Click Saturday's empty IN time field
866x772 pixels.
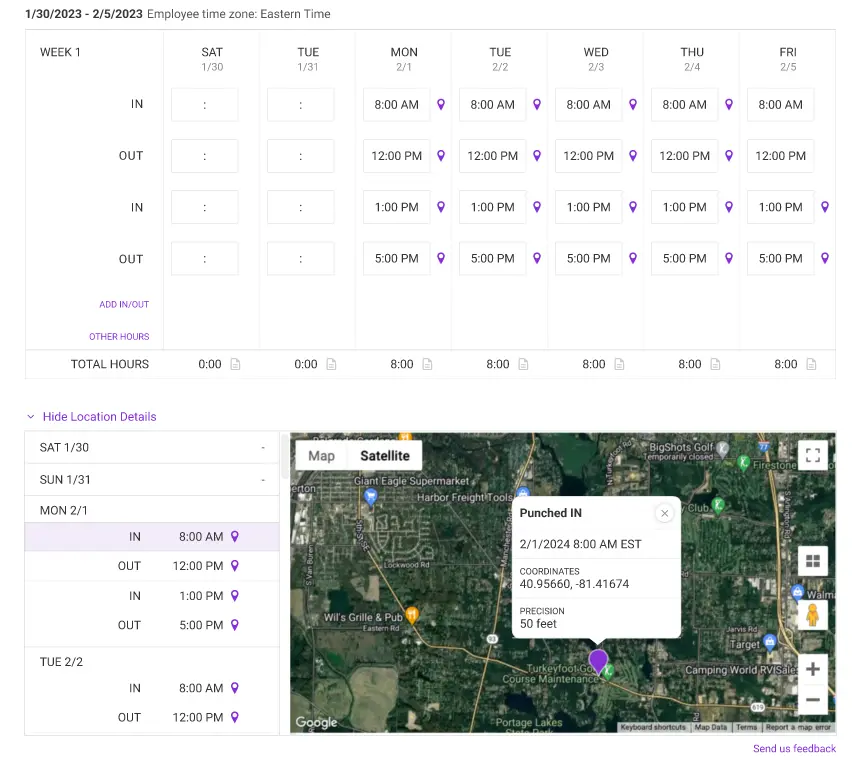click(204, 105)
